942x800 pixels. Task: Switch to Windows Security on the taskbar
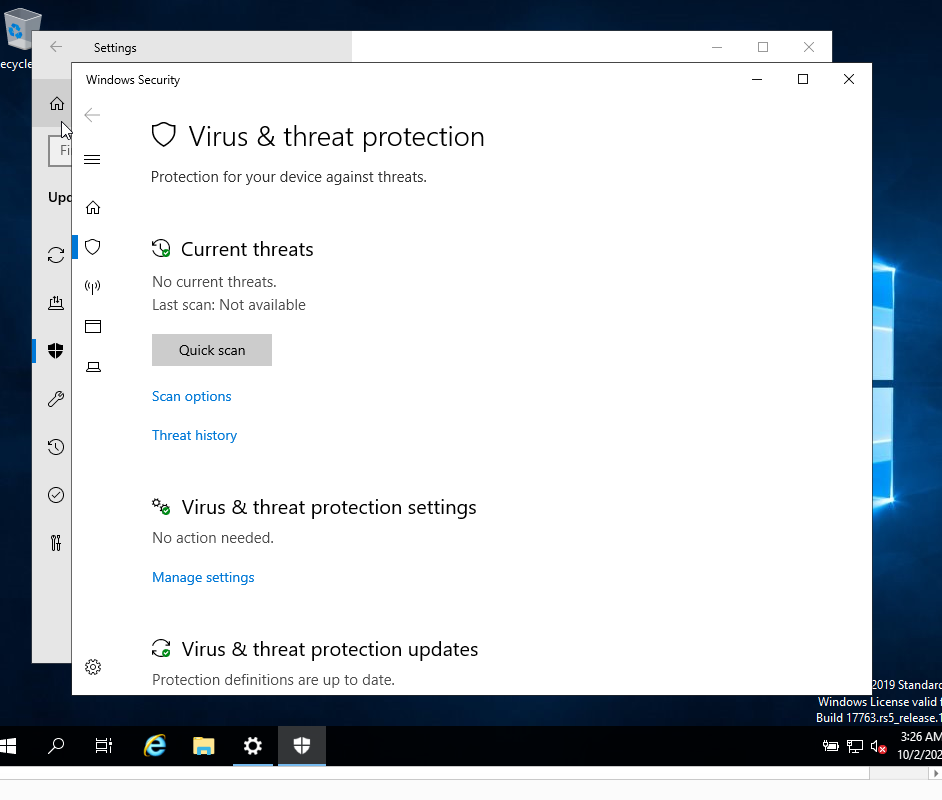pos(302,746)
